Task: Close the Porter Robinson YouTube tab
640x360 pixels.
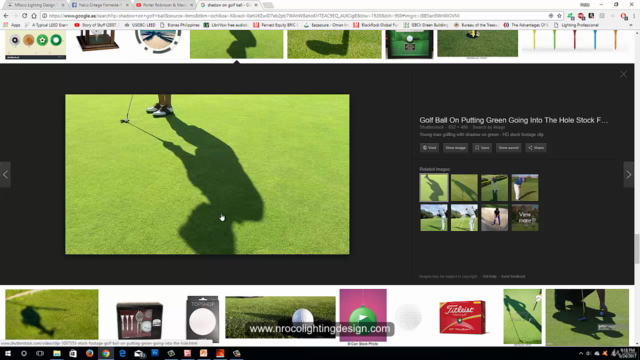Action: coord(191,5)
